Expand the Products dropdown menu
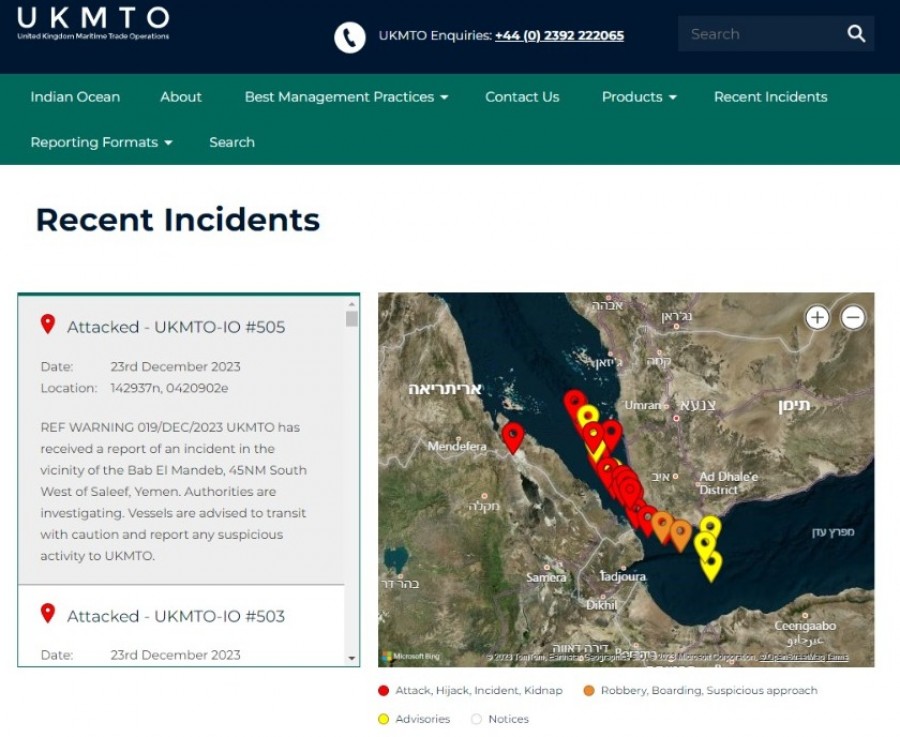Screen dimensions: 900x737 click(638, 97)
